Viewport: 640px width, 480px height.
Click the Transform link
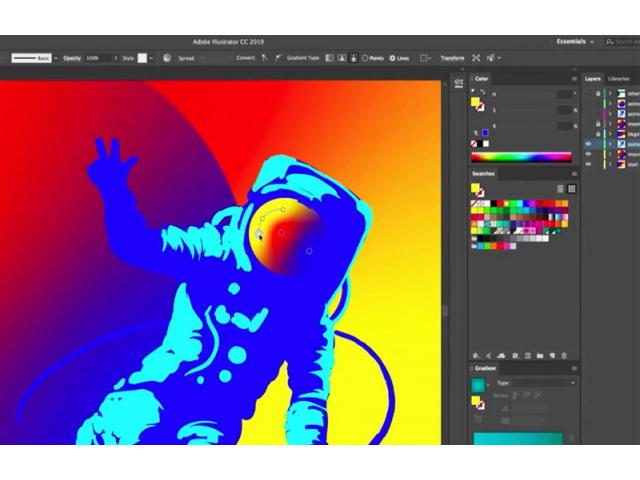(x=452, y=58)
